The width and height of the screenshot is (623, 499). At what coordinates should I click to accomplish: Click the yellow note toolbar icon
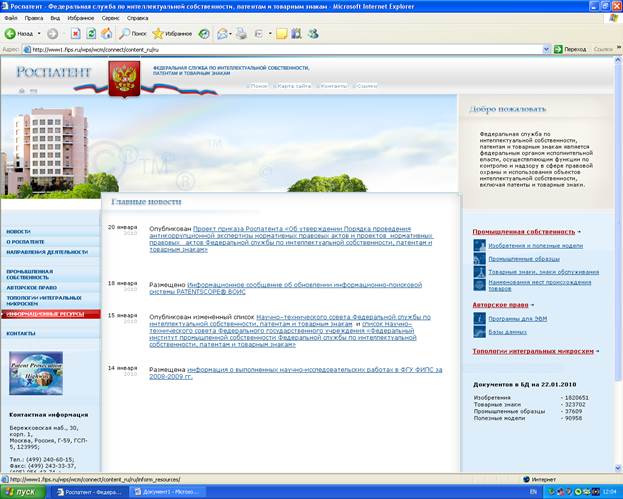pyautogui.click(x=282, y=34)
